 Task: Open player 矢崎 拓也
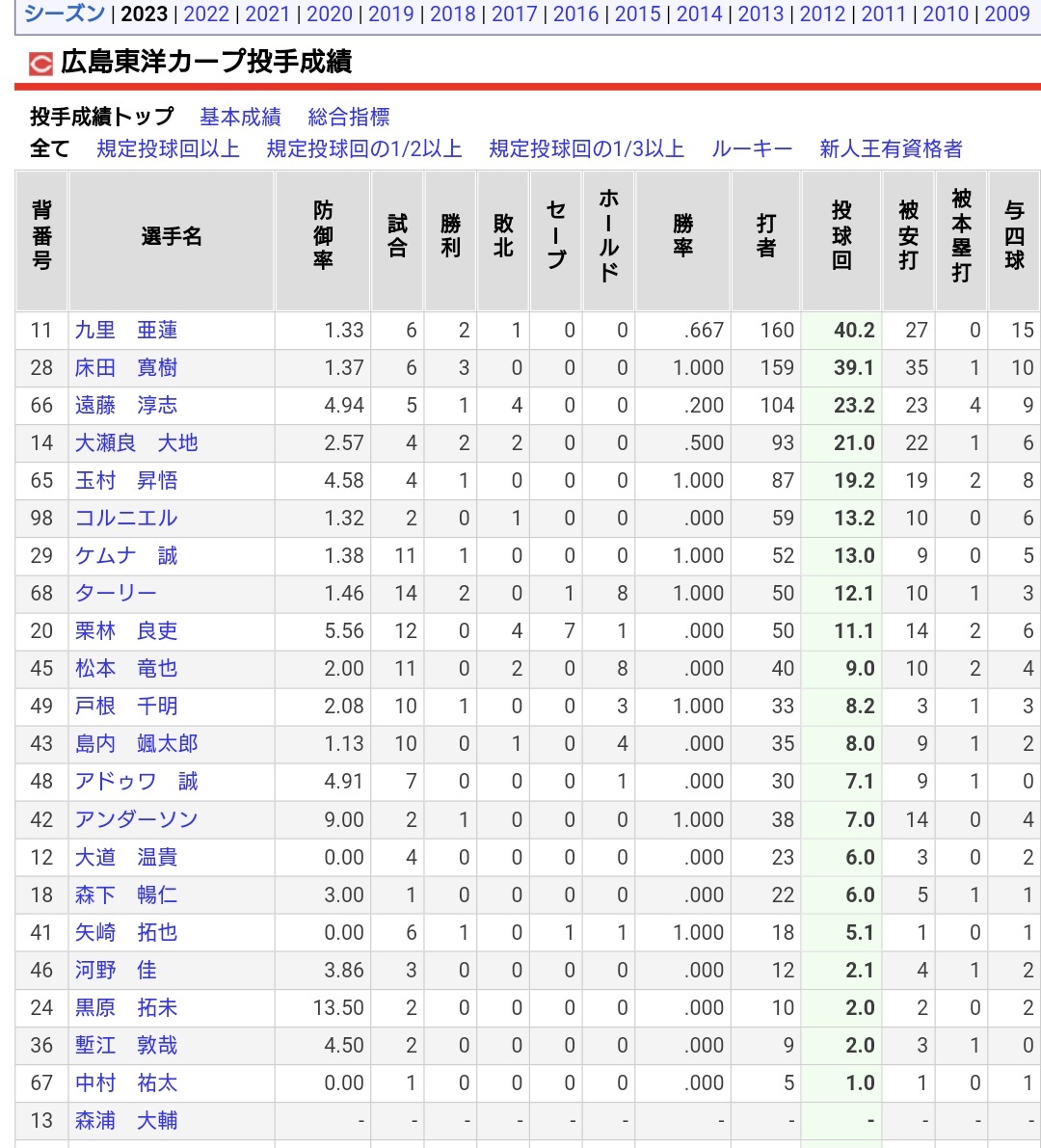[x=126, y=932]
